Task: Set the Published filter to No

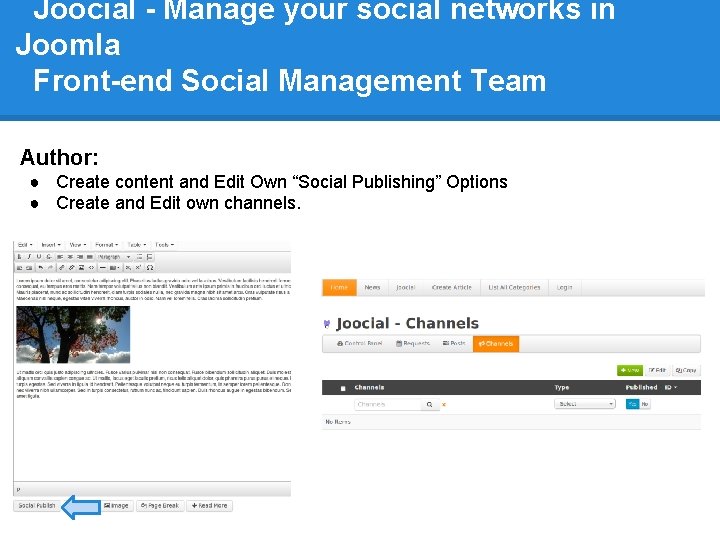Action: 645,404
